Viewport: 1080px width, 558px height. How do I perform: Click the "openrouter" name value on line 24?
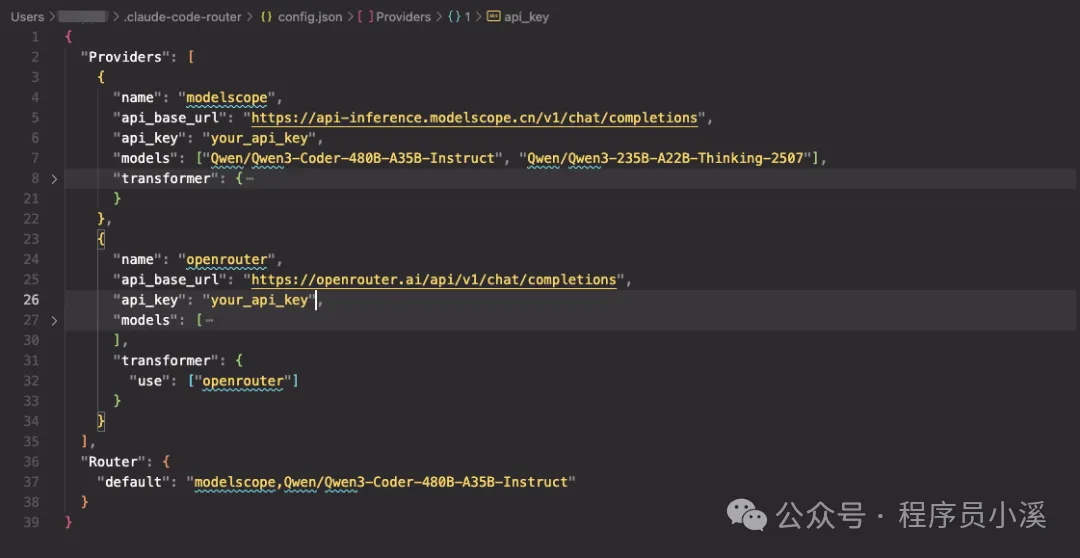tap(227, 260)
